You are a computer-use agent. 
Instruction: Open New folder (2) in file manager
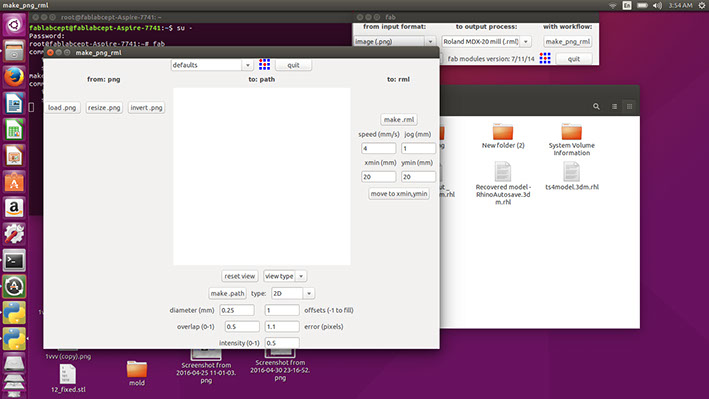tap(503, 136)
